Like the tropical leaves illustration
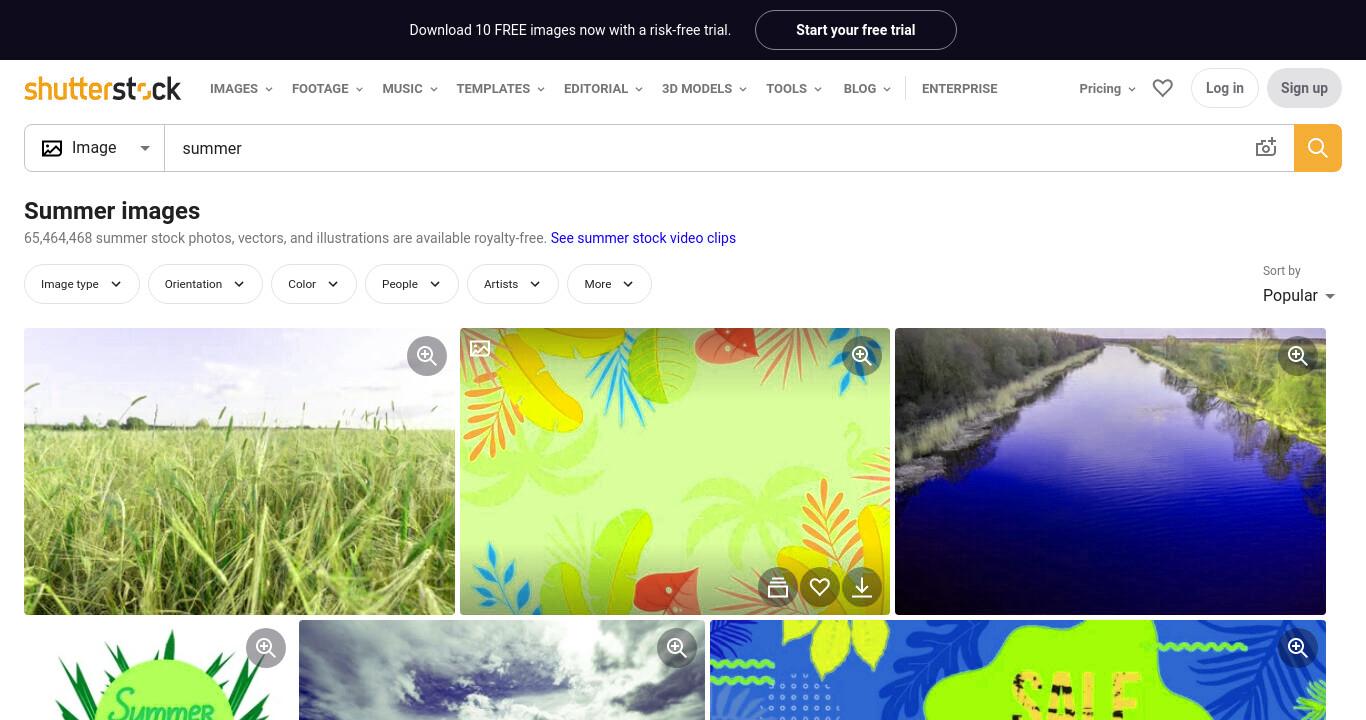The height and width of the screenshot is (720, 1366). click(x=820, y=587)
